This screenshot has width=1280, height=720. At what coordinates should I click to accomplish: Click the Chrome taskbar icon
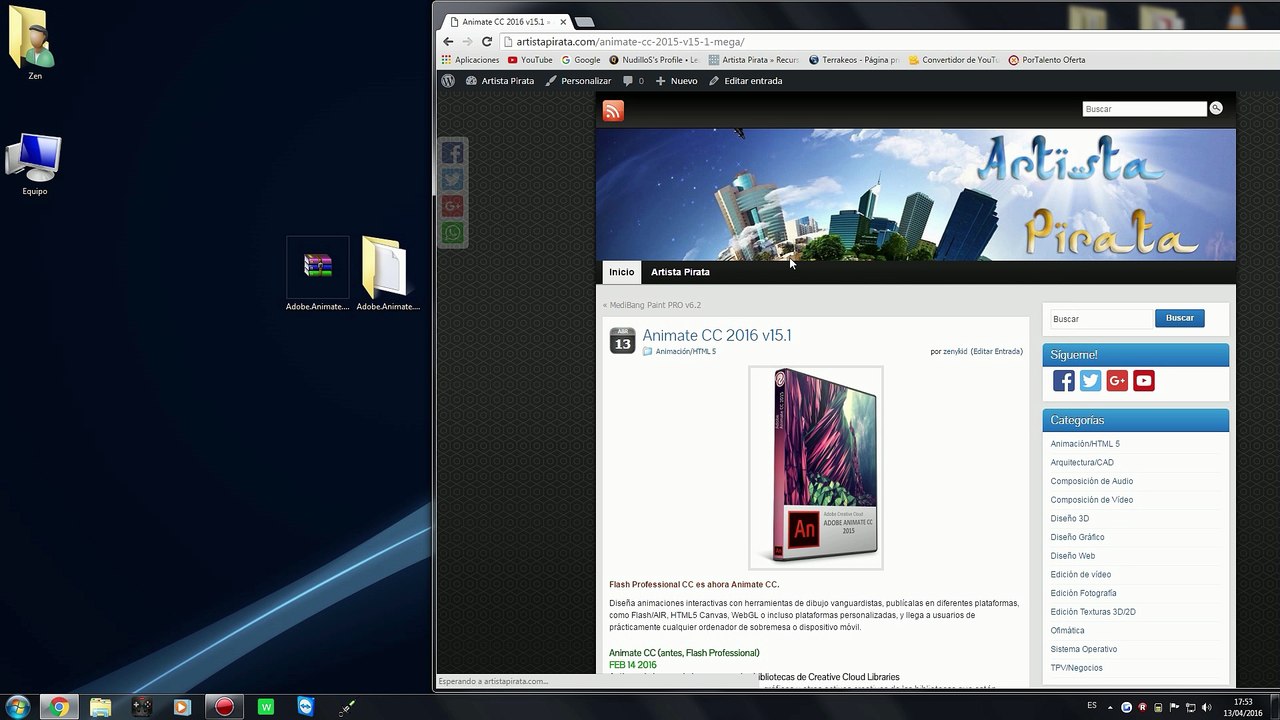click(x=59, y=707)
